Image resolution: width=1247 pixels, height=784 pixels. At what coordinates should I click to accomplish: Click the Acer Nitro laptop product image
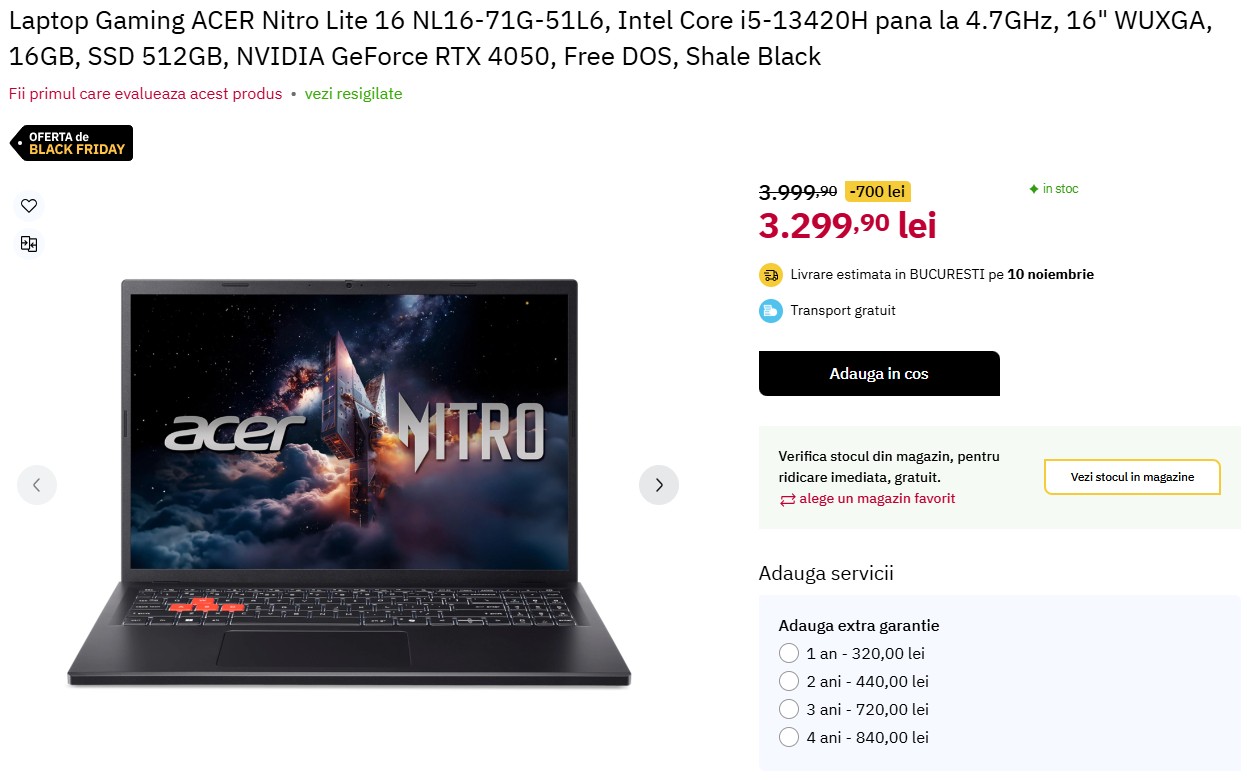coord(349,483)
